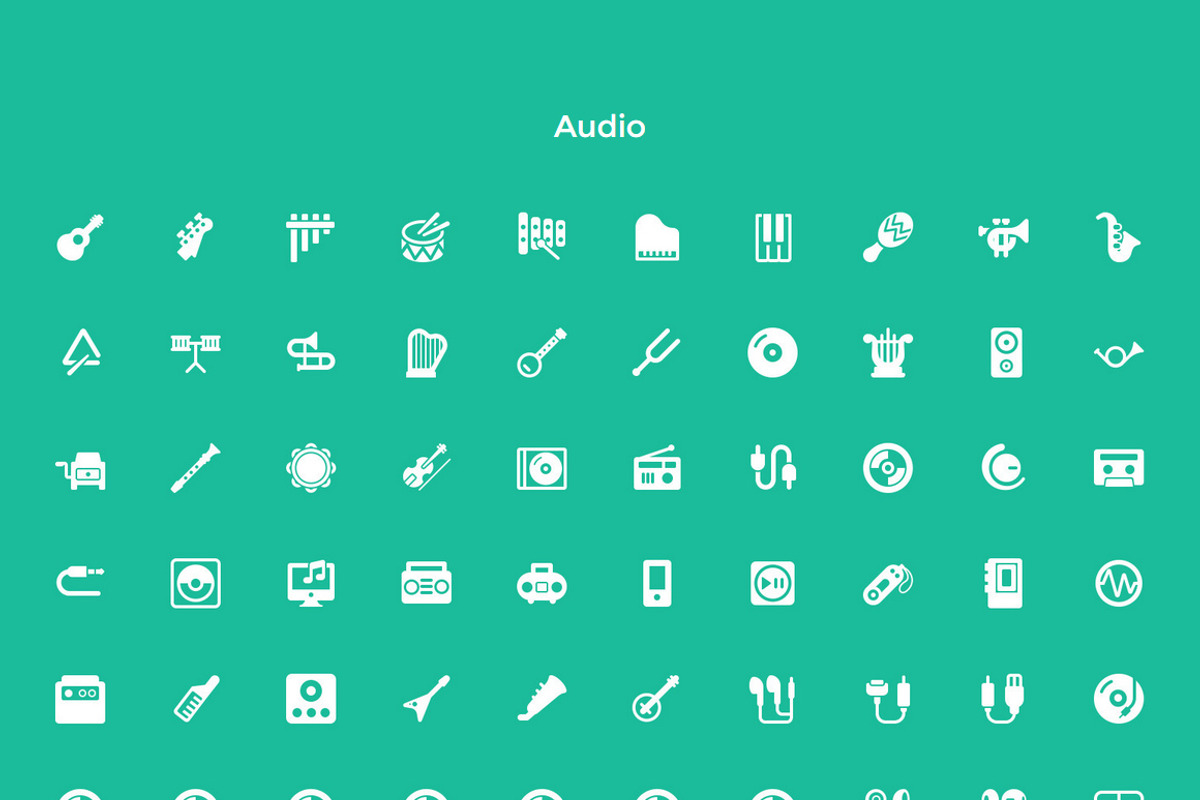
Task: Select the trumpet icon
Action: point(1003,237)
